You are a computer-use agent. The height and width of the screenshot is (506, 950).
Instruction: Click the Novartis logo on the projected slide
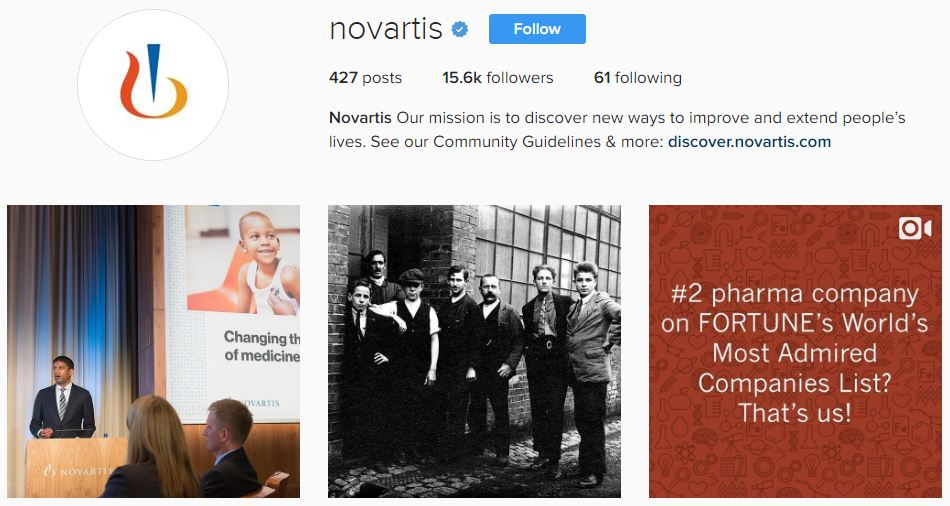pyautogui.click(x=259, y=403)
